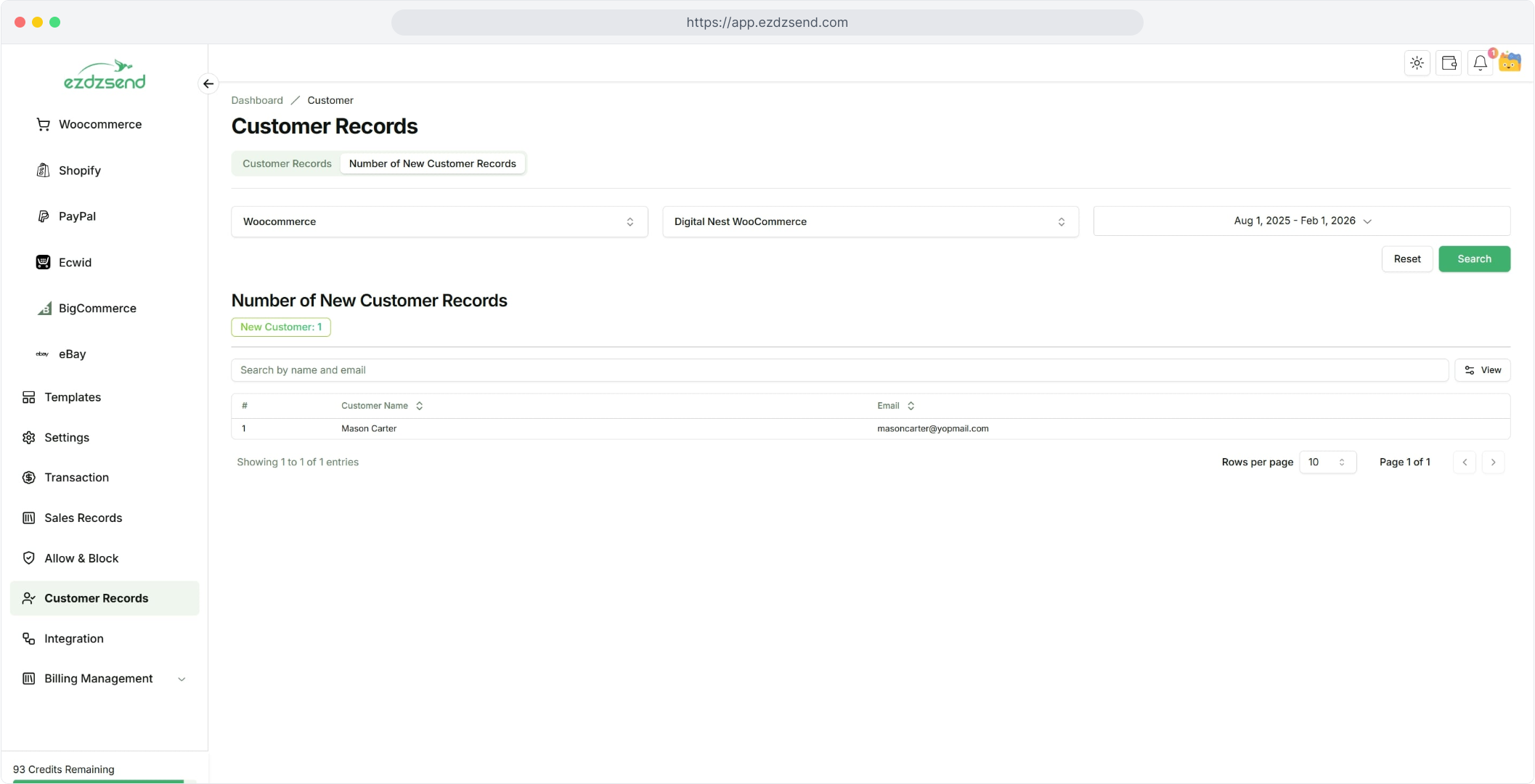1535x784 pixels.
Task: Click the PayPal icon in sidebar
Action: pos(43,216)
